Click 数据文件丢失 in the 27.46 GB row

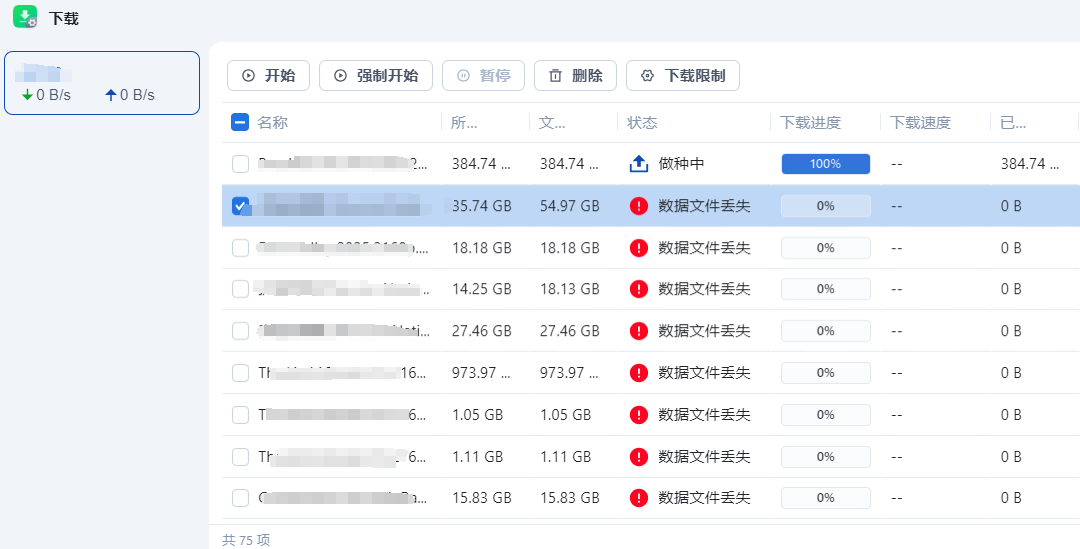[x=704, y=331]
